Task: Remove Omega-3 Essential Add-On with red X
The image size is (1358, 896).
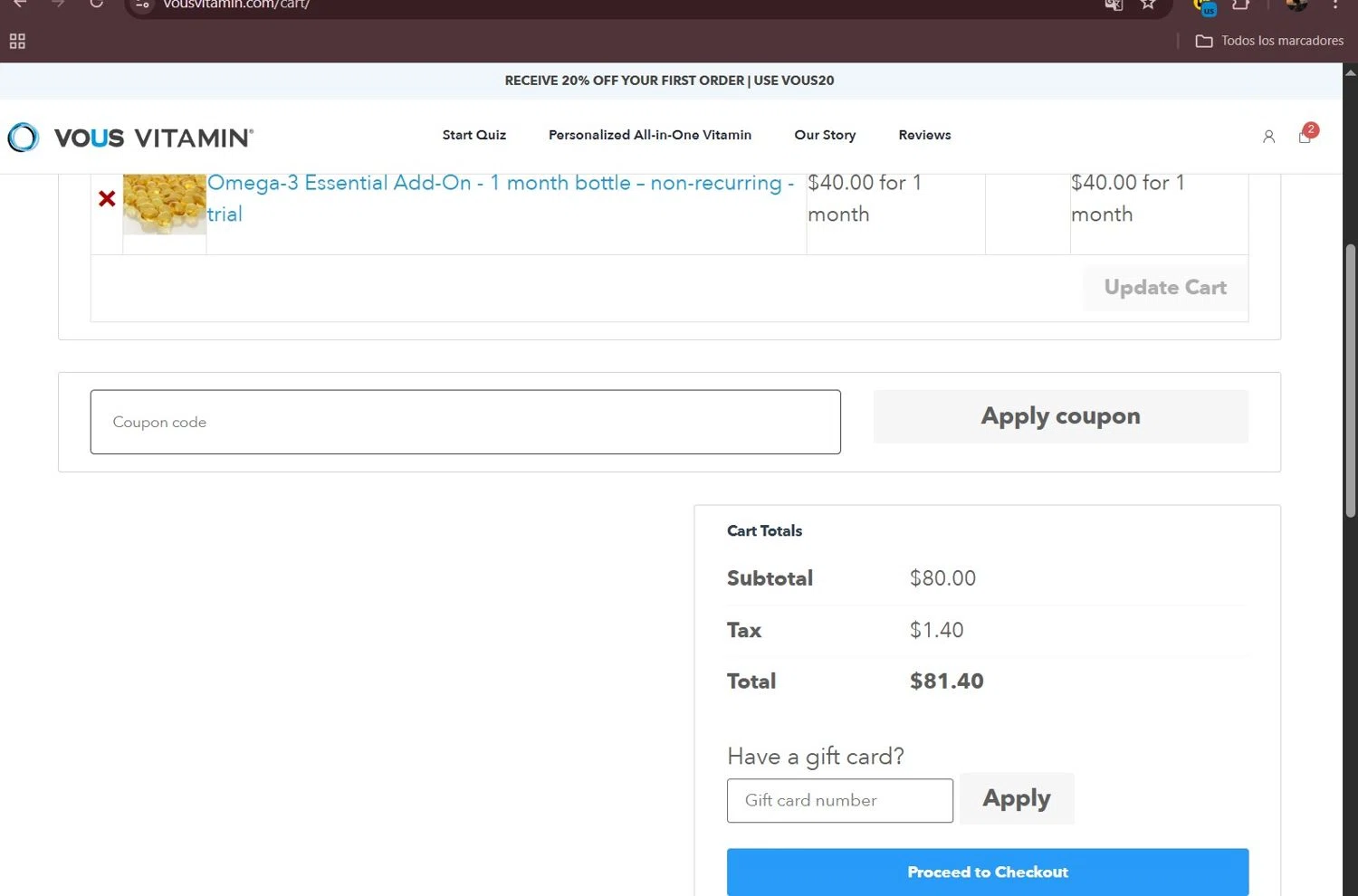Action: (x=107, y=198)
